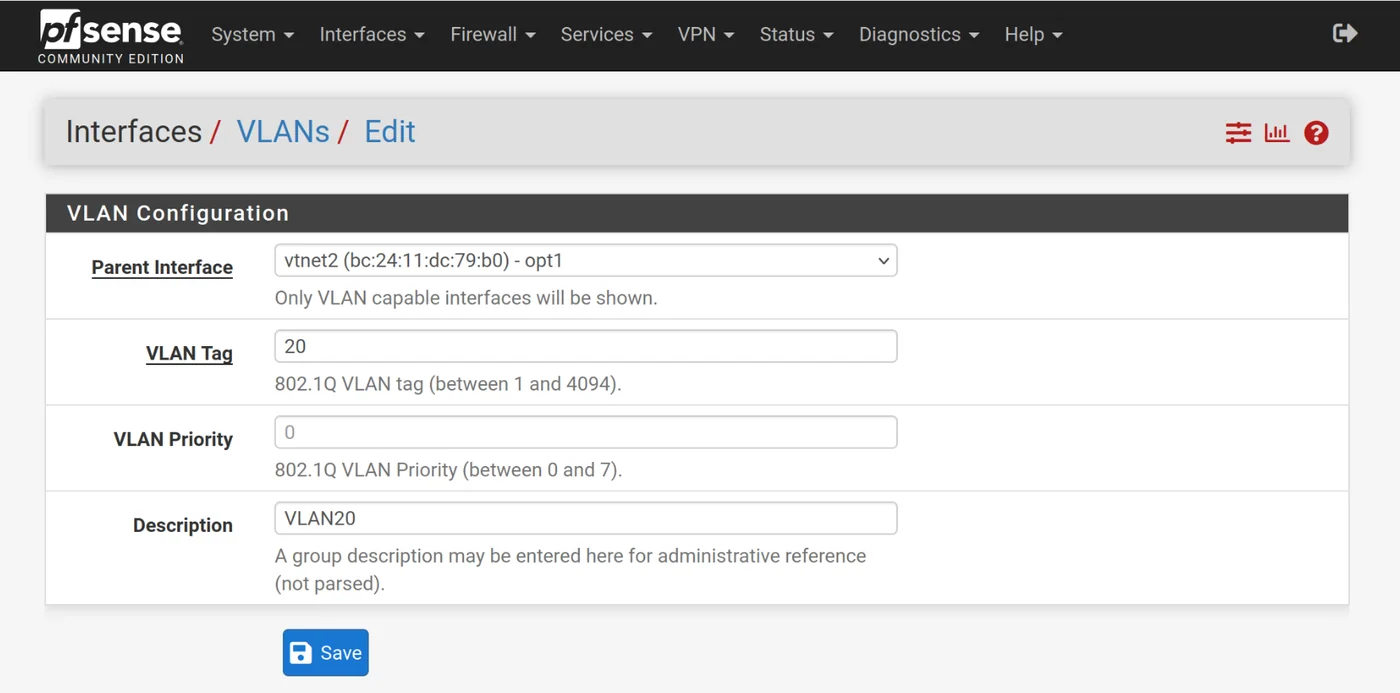1400x693 pixels.
Task: Click the status monitoring graph icon
Action: (1277, 132)
